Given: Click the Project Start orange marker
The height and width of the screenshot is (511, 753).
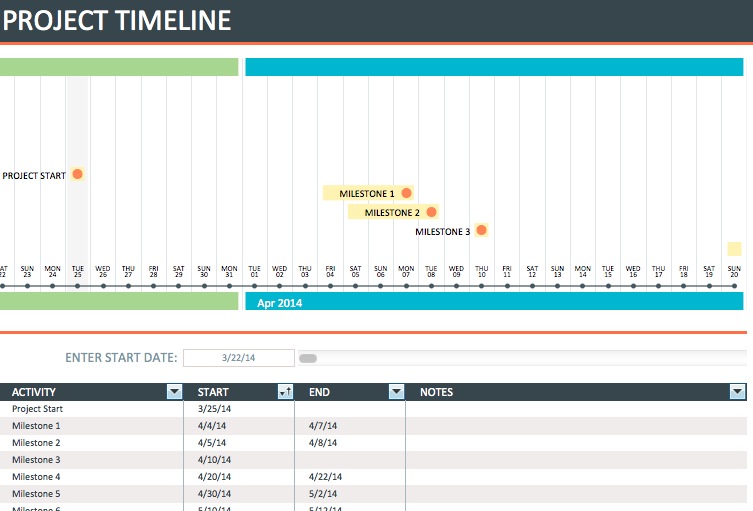Looking at the screenshot, I should (77, 174).
